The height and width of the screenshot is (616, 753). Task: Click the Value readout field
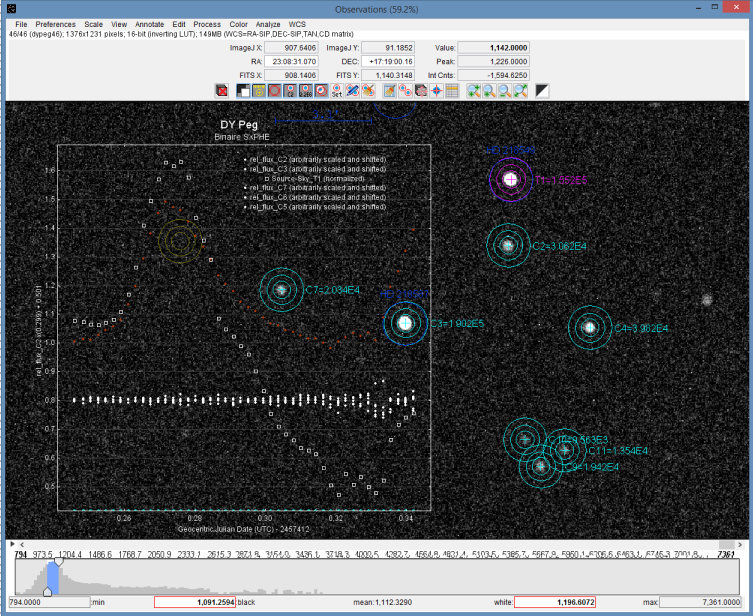(x=494, y=48)
